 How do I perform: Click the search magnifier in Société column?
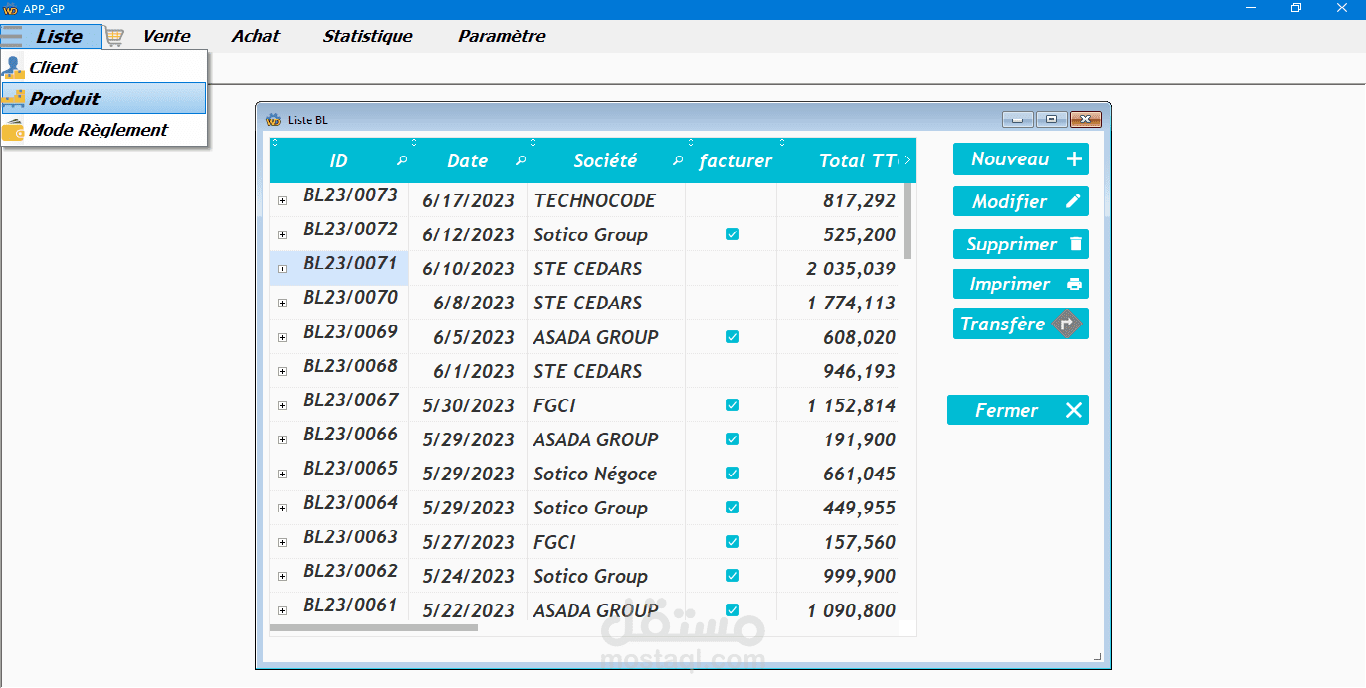coord(678,161)
